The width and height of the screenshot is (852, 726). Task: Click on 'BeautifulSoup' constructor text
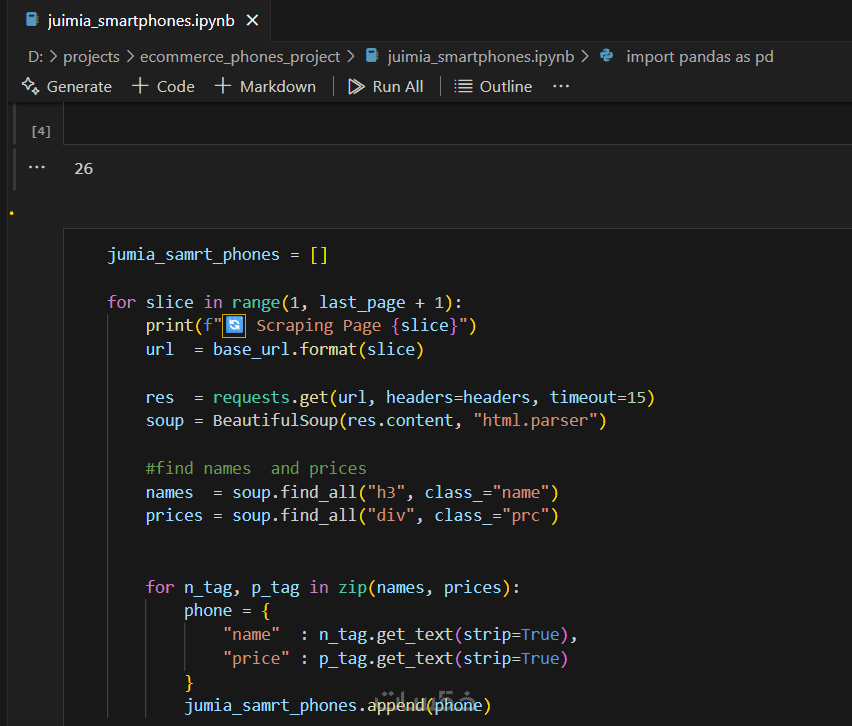275,421
